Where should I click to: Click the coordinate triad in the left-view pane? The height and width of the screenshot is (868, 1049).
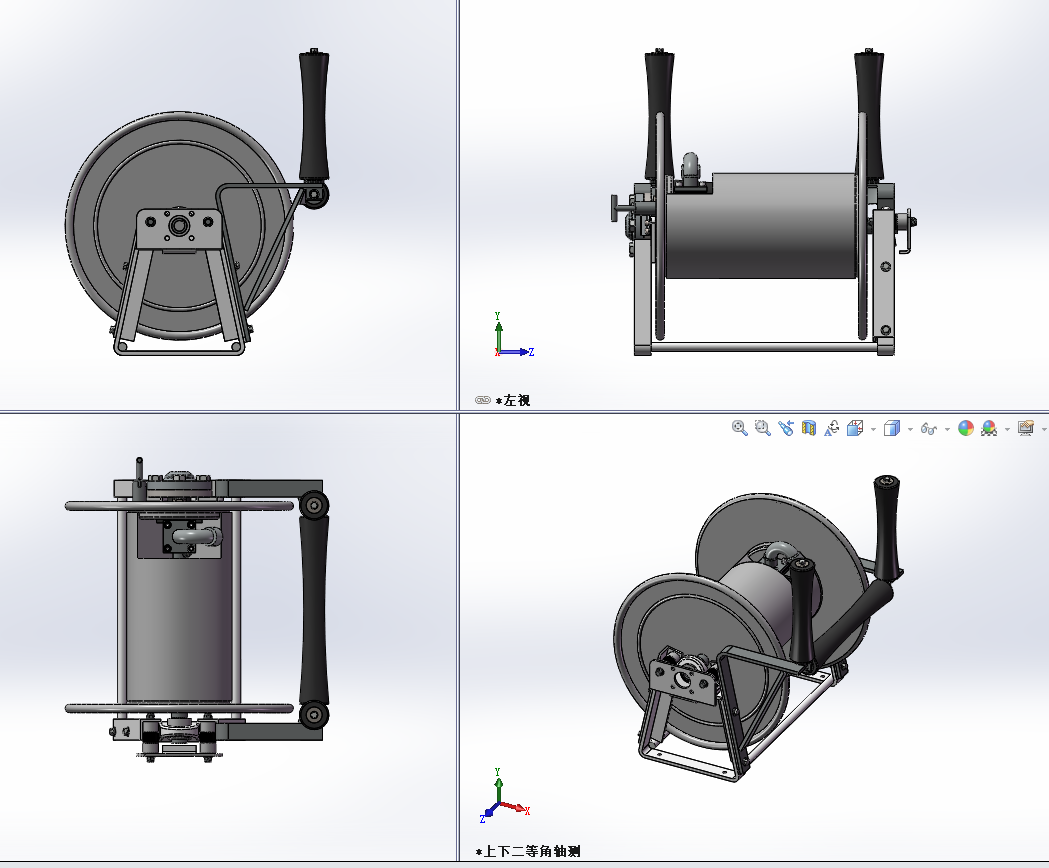pyautogui.click(x=512, y=335)
